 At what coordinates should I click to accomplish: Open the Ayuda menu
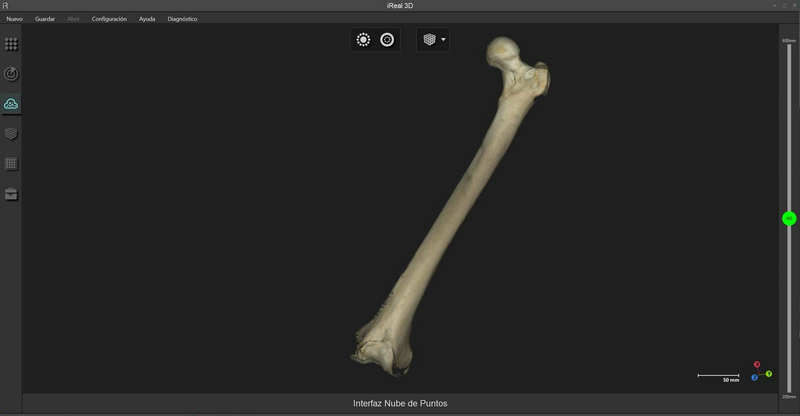[147, 19]
